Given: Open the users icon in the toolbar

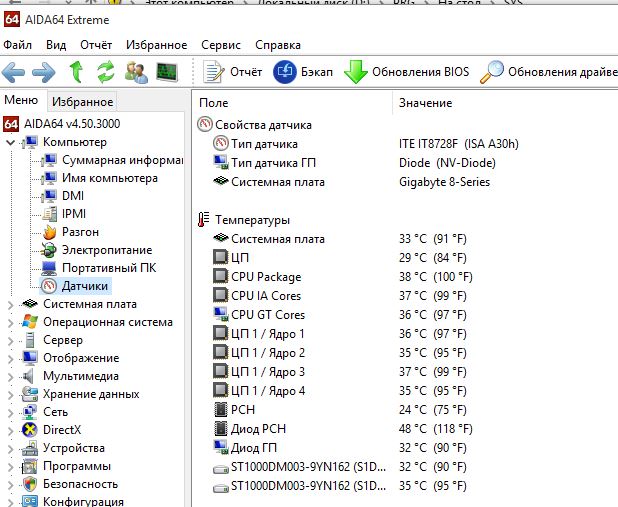Looking at the screenshot, I should [x=136, y=73].
